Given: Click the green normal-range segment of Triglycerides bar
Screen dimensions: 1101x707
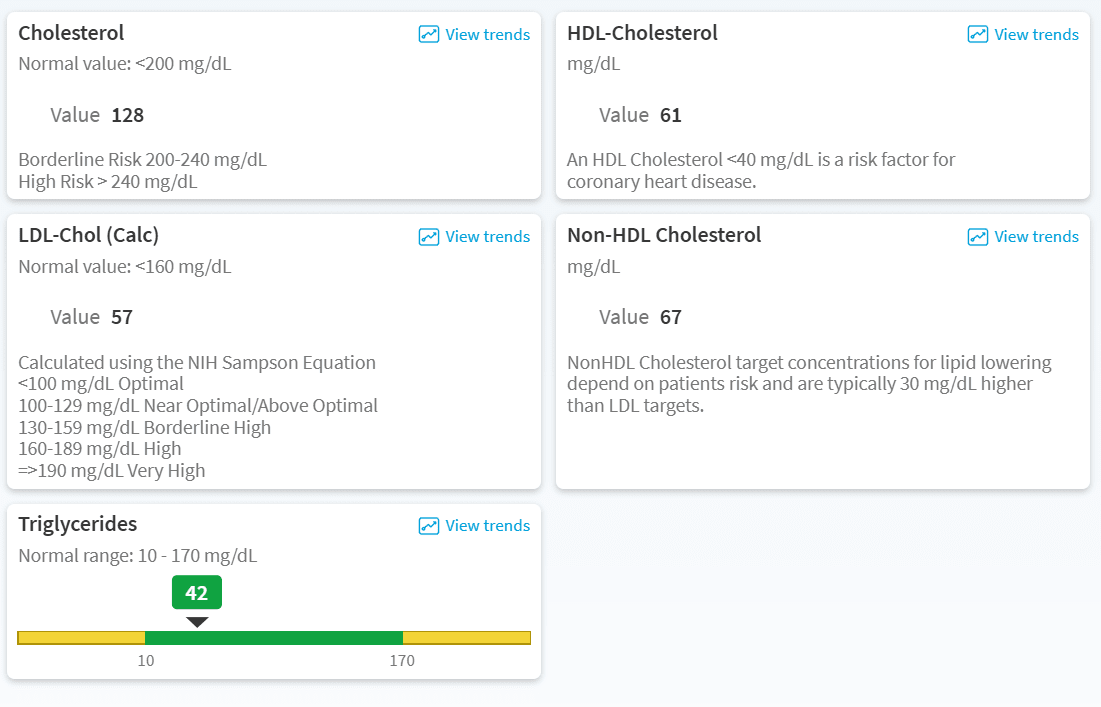Looking at the screenshot, I should [x=274, y=638].
